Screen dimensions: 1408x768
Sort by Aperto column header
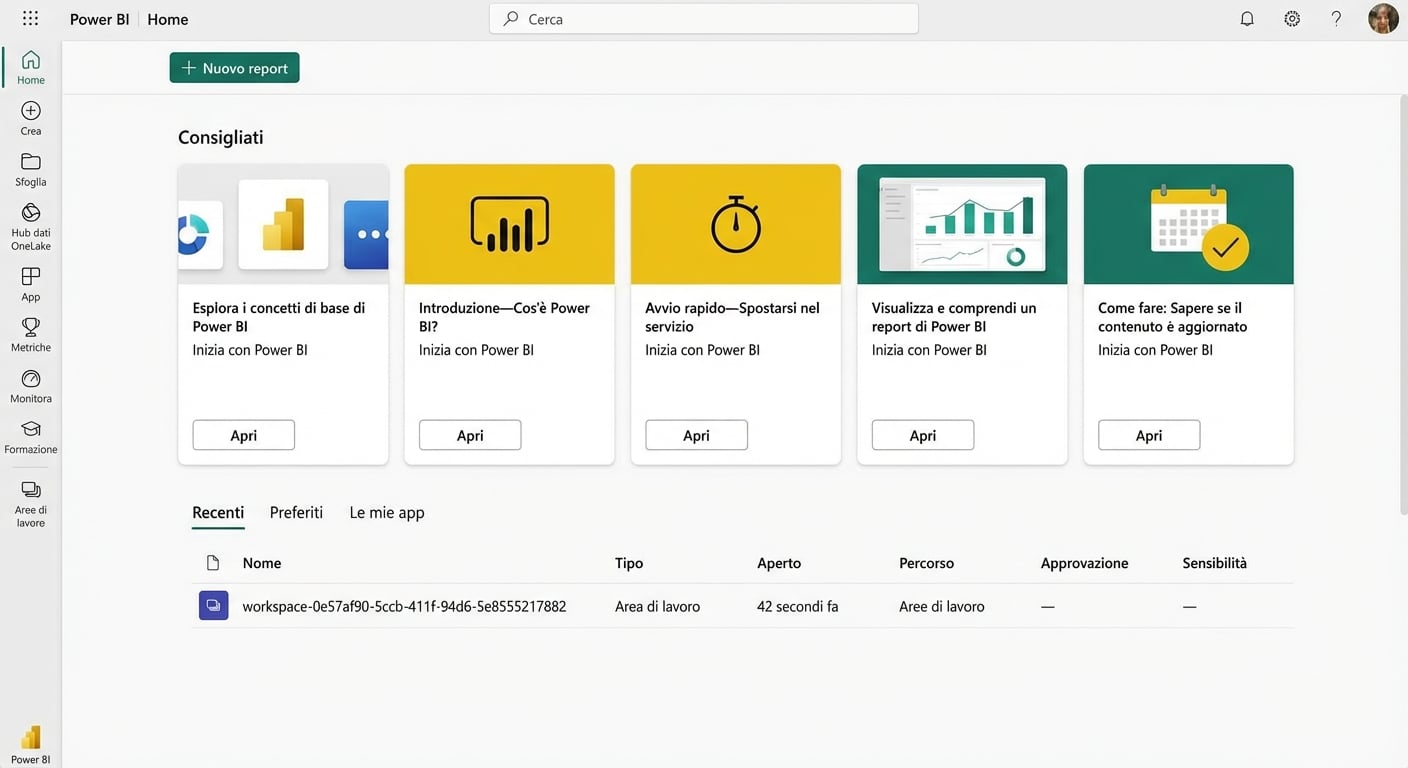779,563
